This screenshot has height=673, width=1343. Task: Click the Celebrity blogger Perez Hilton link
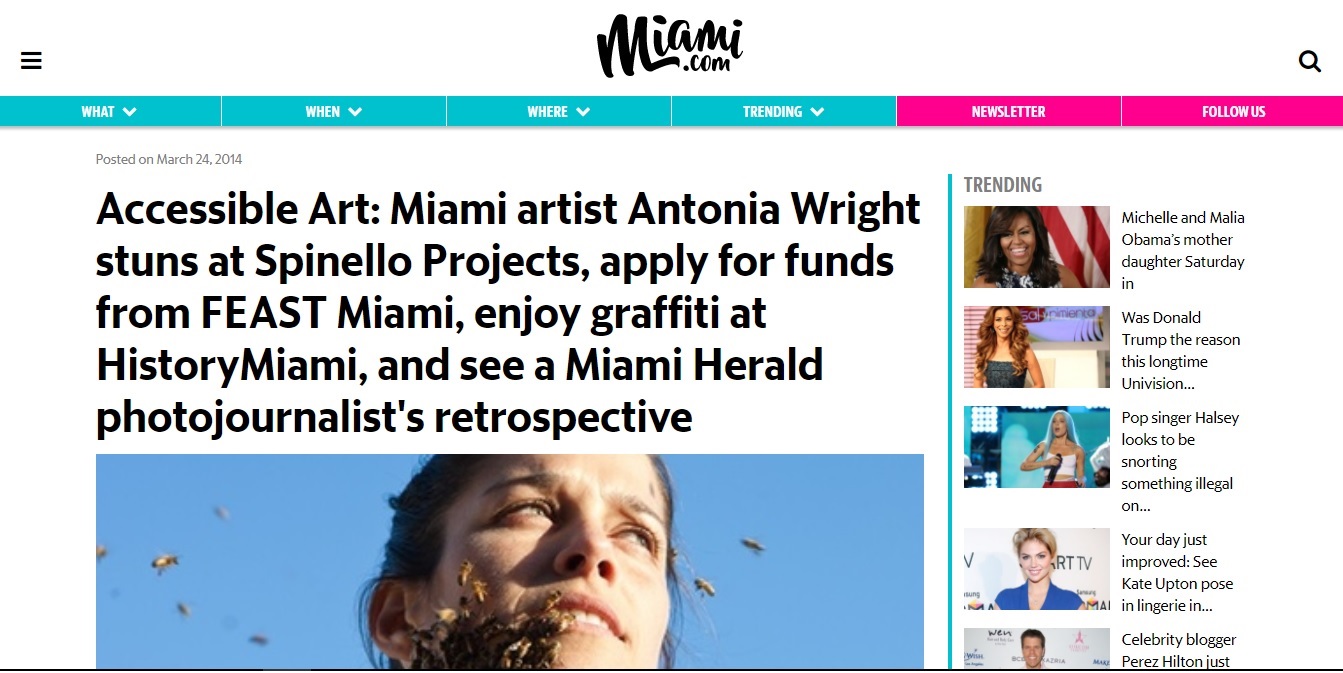[1179, 650]
